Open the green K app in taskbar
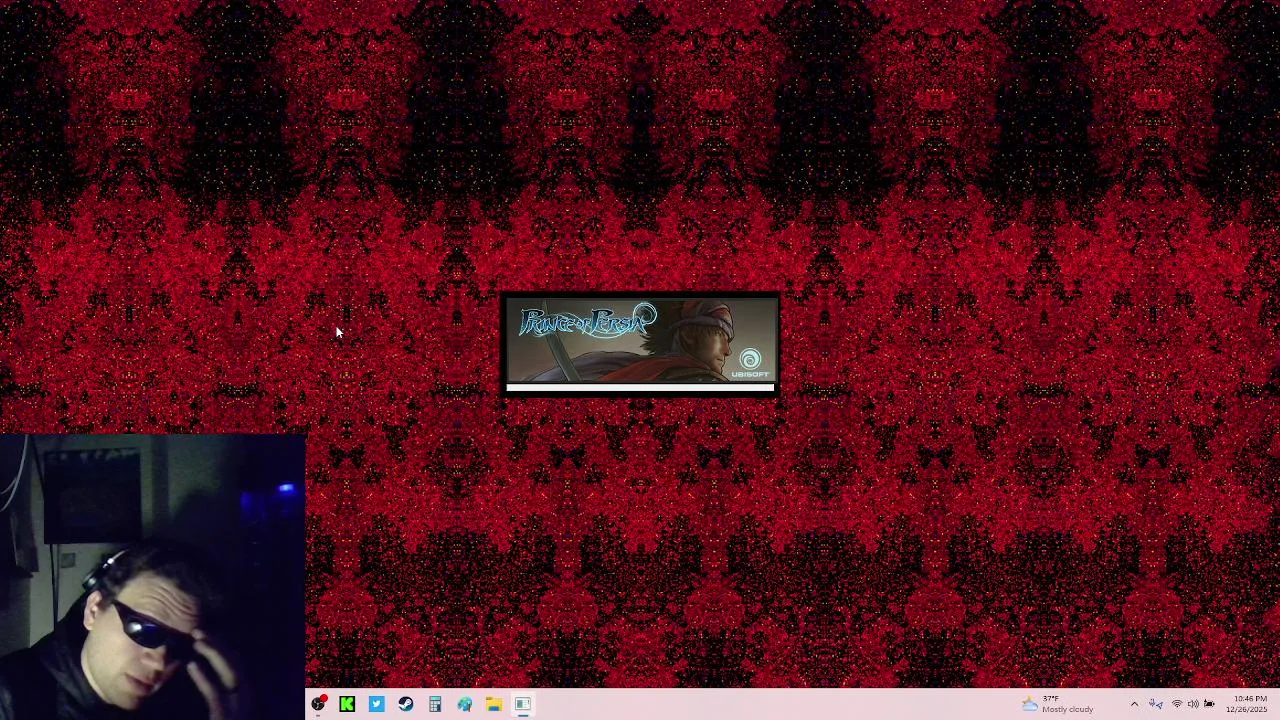 (347, 704)
